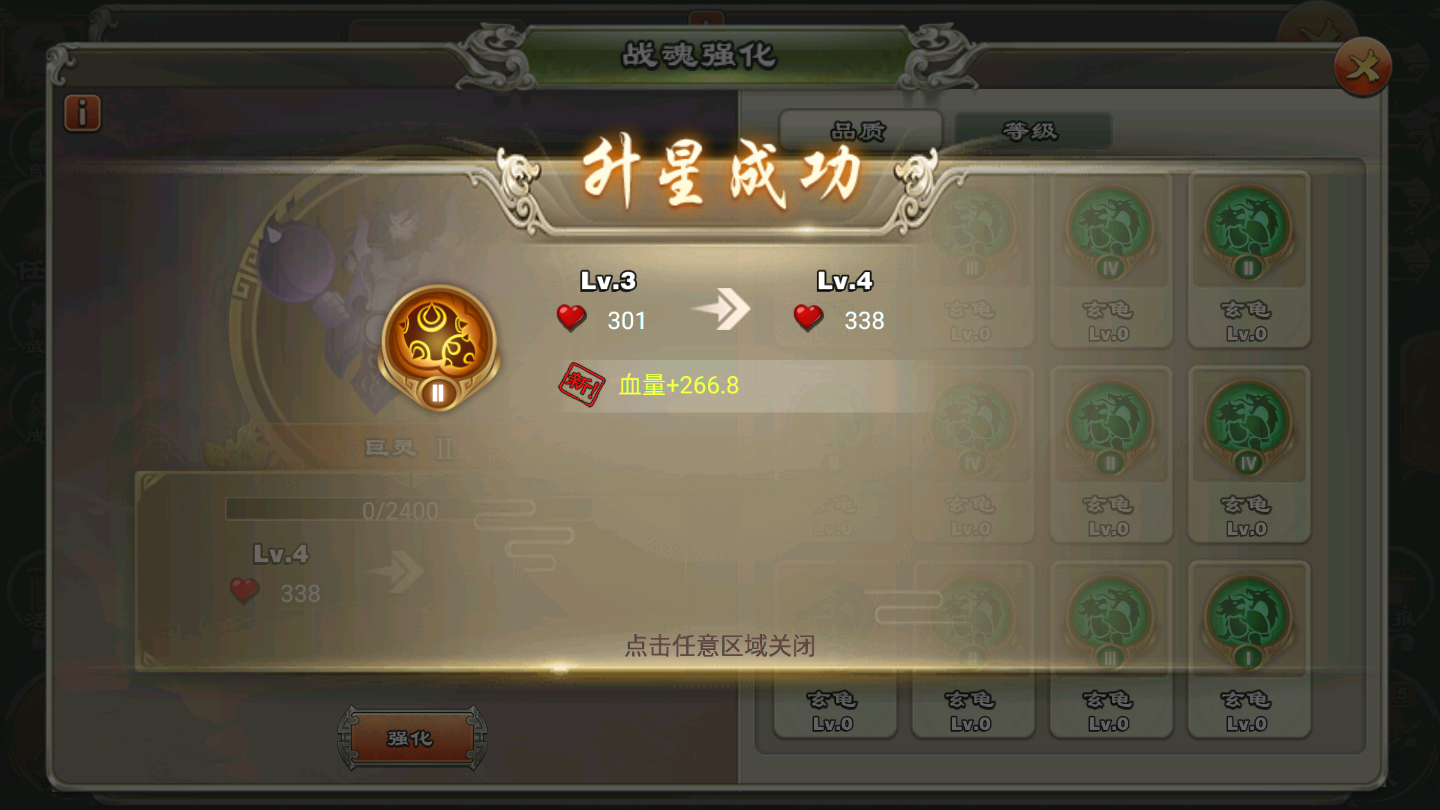Select the bottom-row 玄龟 icon marked III

(x=1109, y=622)
